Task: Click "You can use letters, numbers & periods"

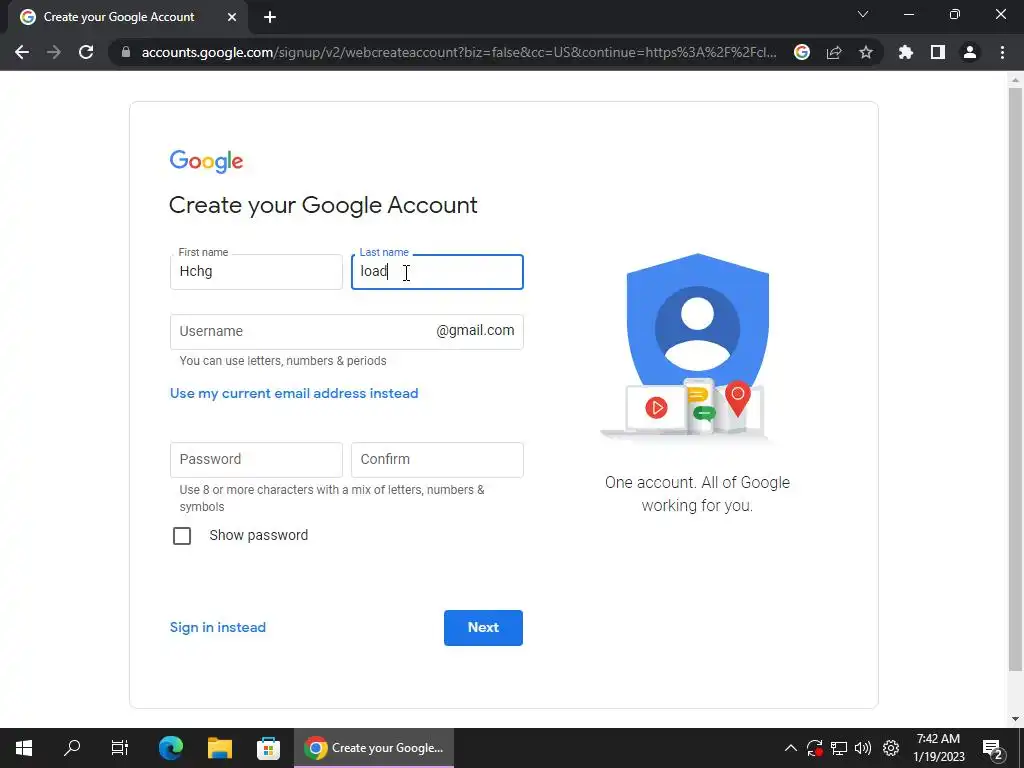Action: (x=283, y=360)
